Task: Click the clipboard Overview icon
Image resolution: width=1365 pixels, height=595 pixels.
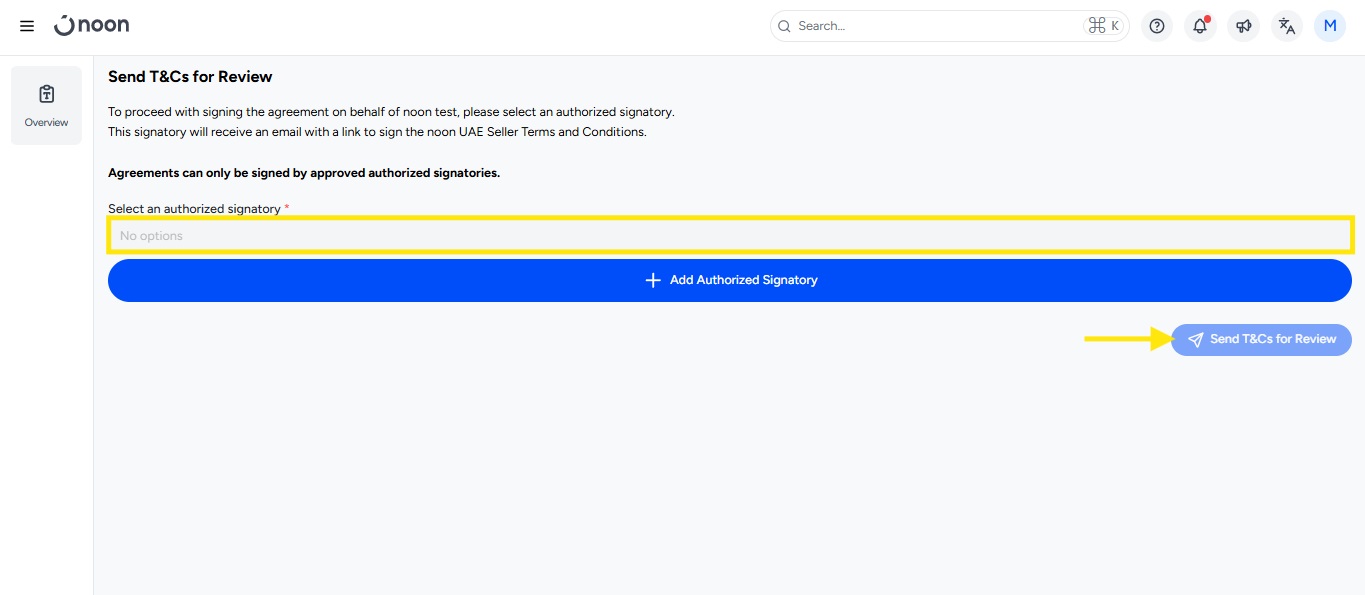Action: click(x=46, y=94)
